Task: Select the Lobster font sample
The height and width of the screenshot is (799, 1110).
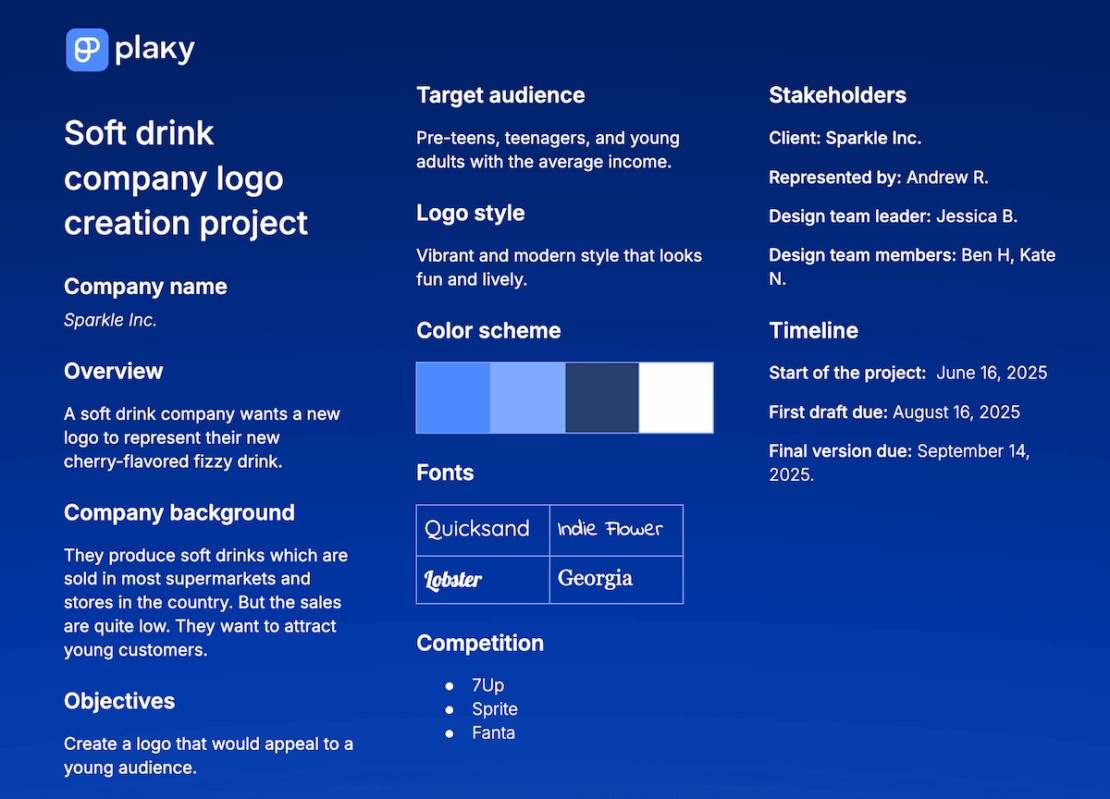Action: pyautogui.click(x=483, y=579)
